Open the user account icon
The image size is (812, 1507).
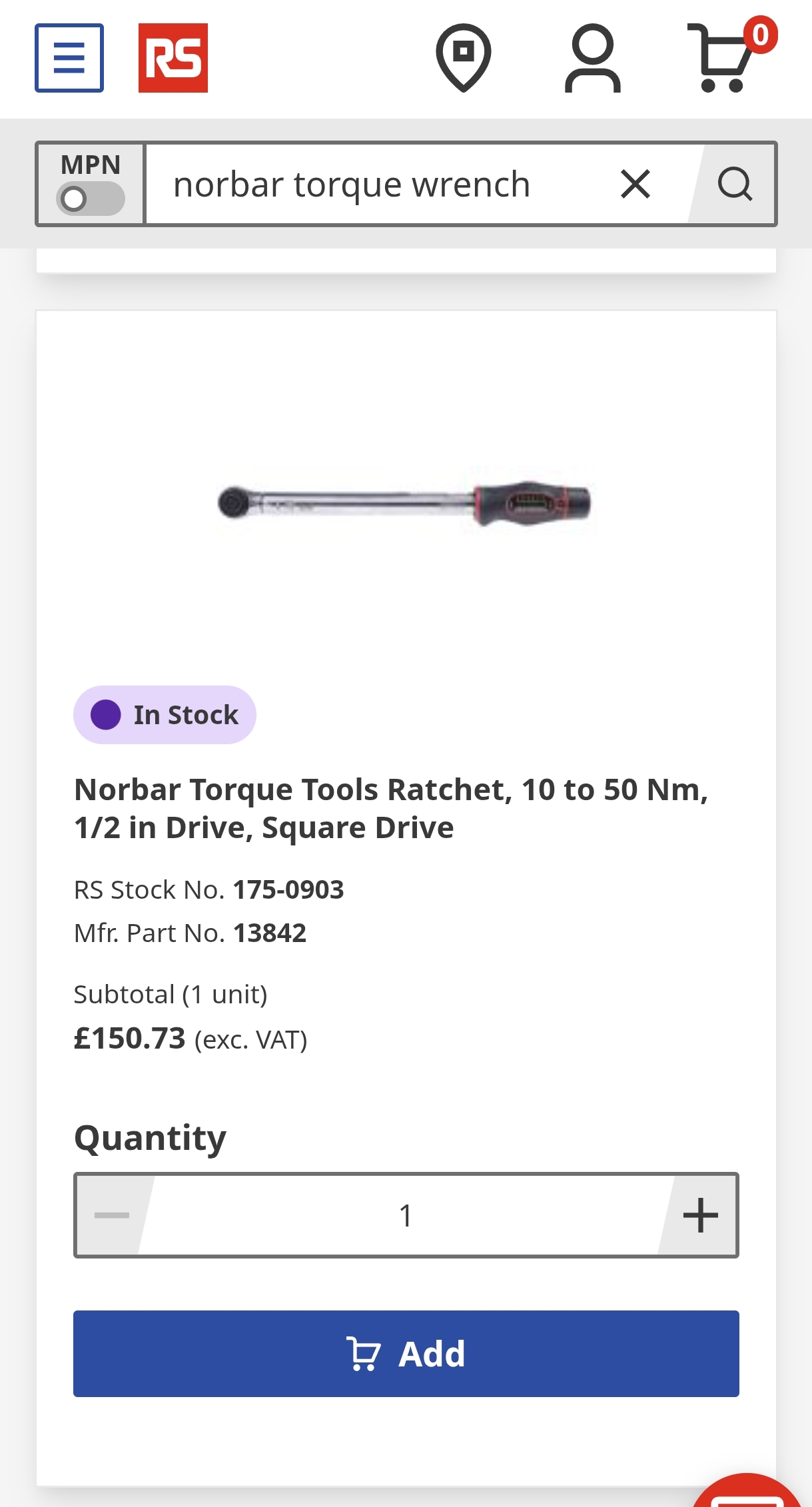(x=592, y=58)
